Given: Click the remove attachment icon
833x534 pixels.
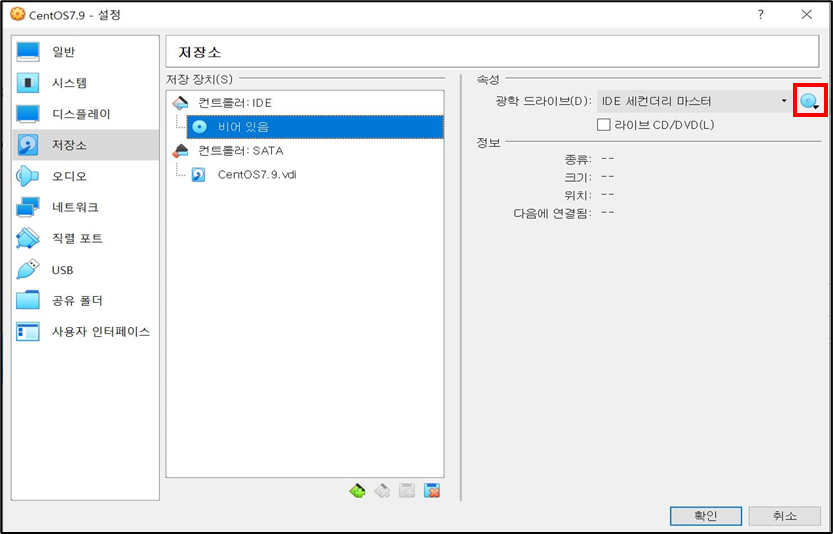Looking at the screenshot, I should pyautogui.click(x=432, y=490).
